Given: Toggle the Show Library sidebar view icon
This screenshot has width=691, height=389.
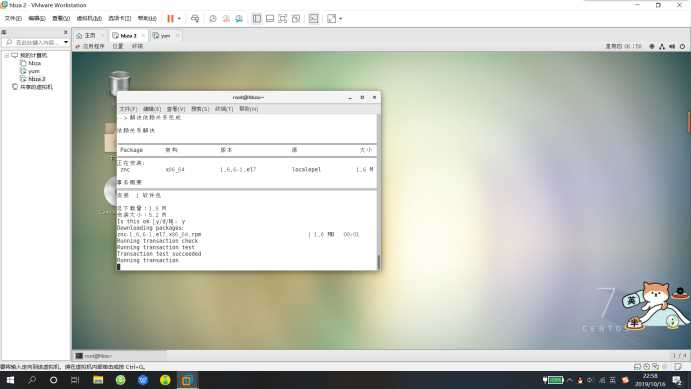Looking at the screenshot, I should [x=257, y=19].
